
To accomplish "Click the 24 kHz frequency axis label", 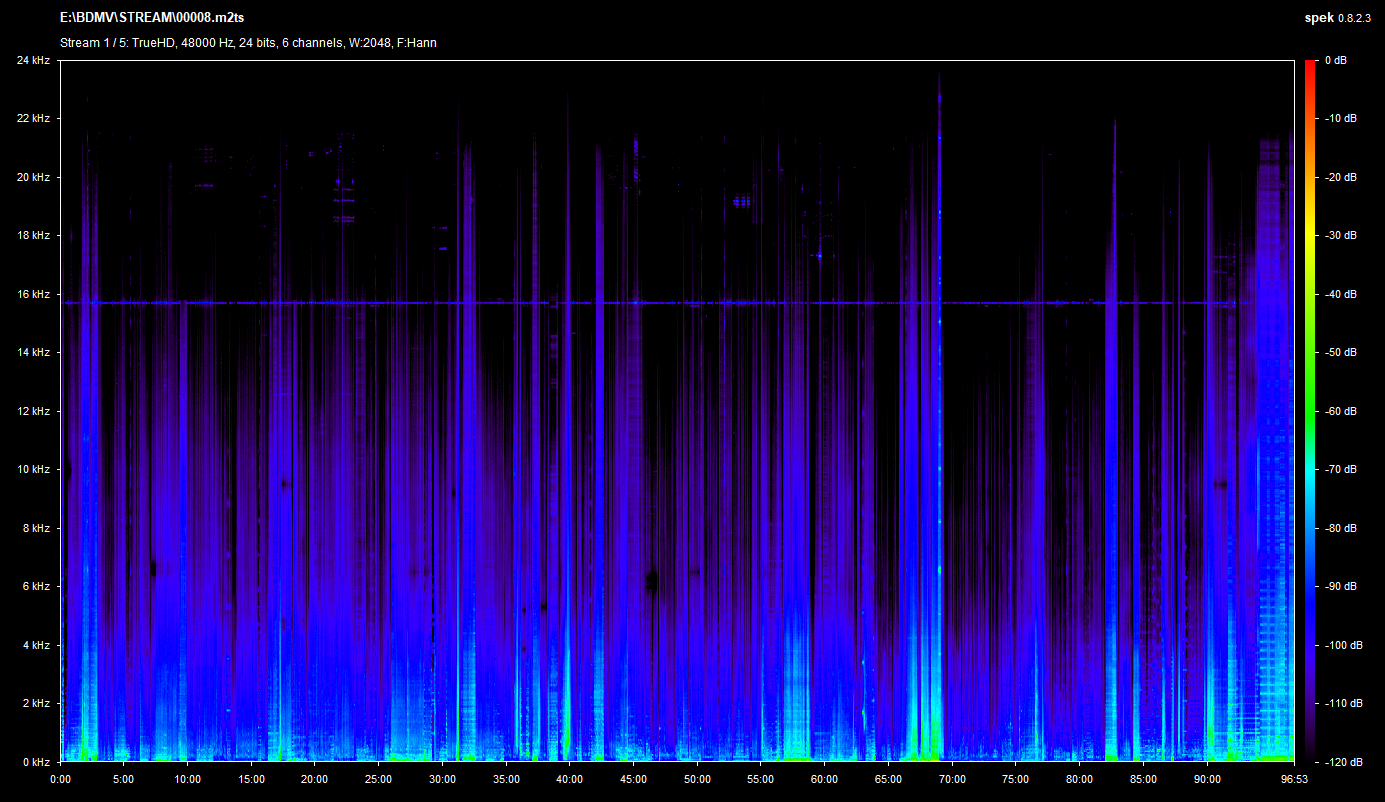I will click(33, 61).
